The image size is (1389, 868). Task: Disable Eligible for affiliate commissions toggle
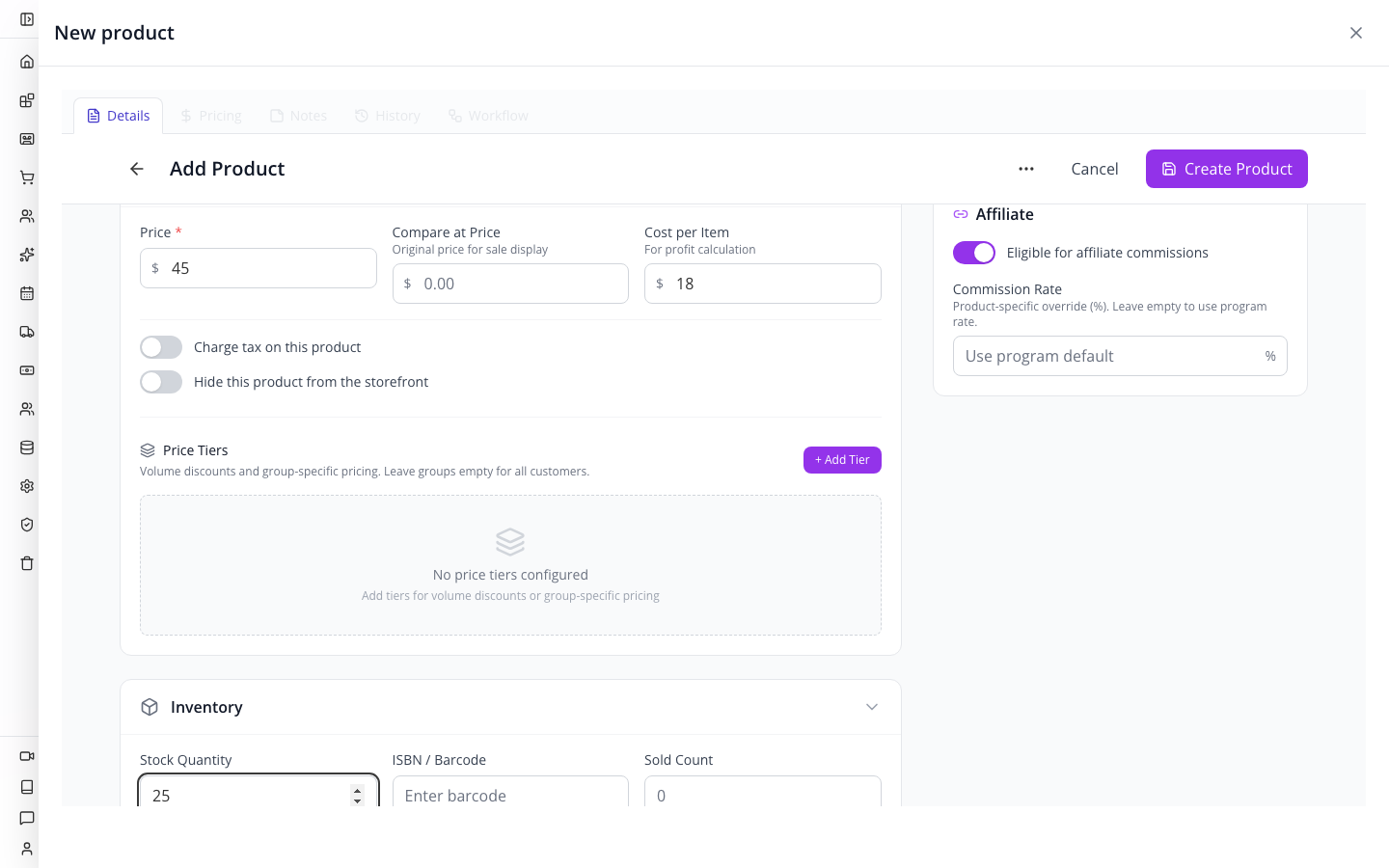[x=974, y=253]
